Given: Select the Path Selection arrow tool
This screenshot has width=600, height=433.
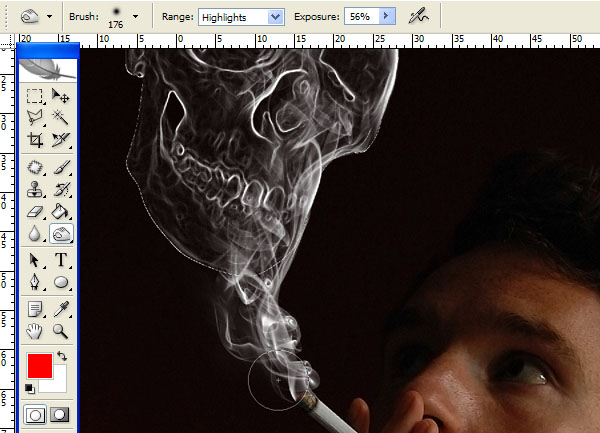Looking at the screenshot, I should (35, 260).
